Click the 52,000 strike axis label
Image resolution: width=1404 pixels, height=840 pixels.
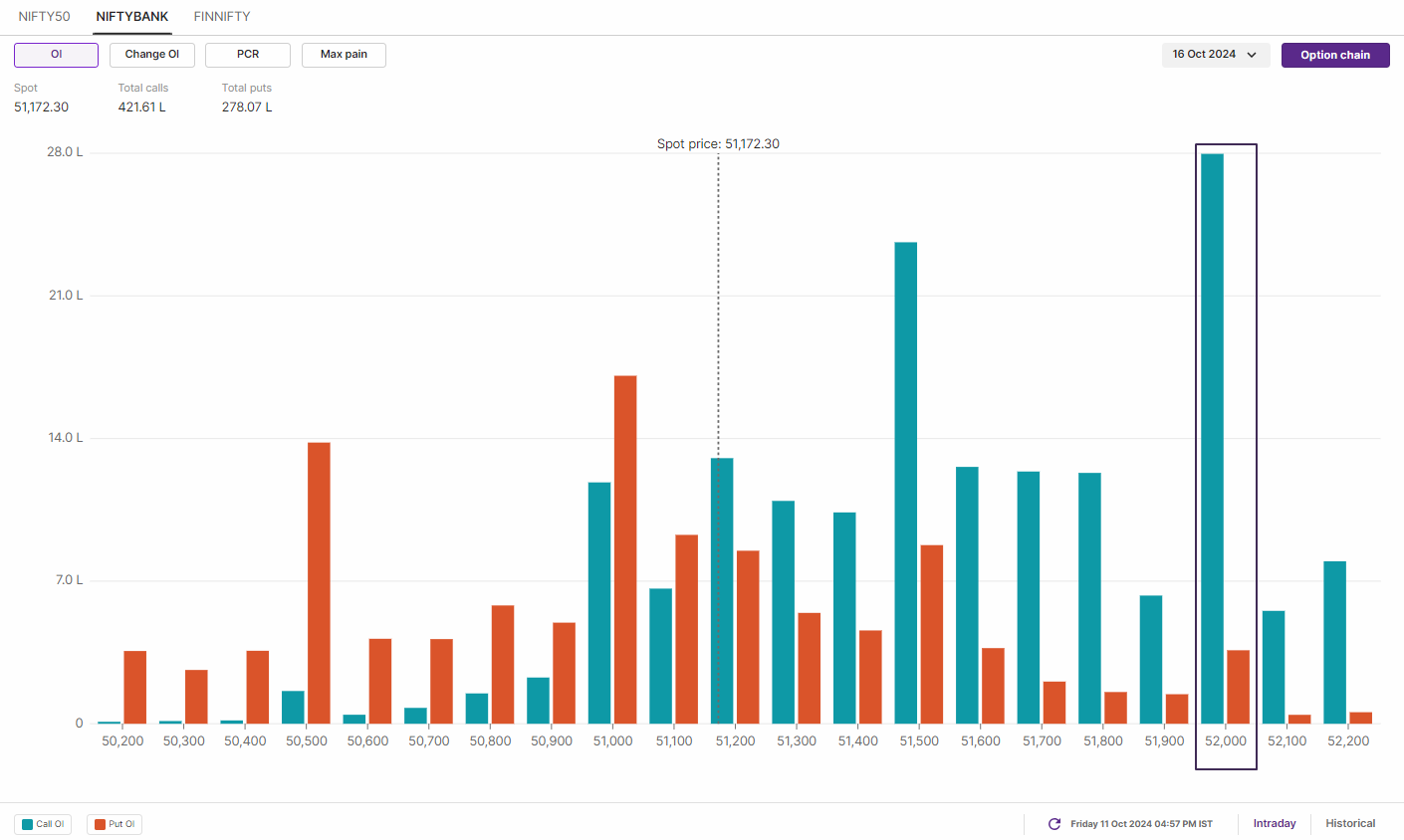coord(1226,741)
